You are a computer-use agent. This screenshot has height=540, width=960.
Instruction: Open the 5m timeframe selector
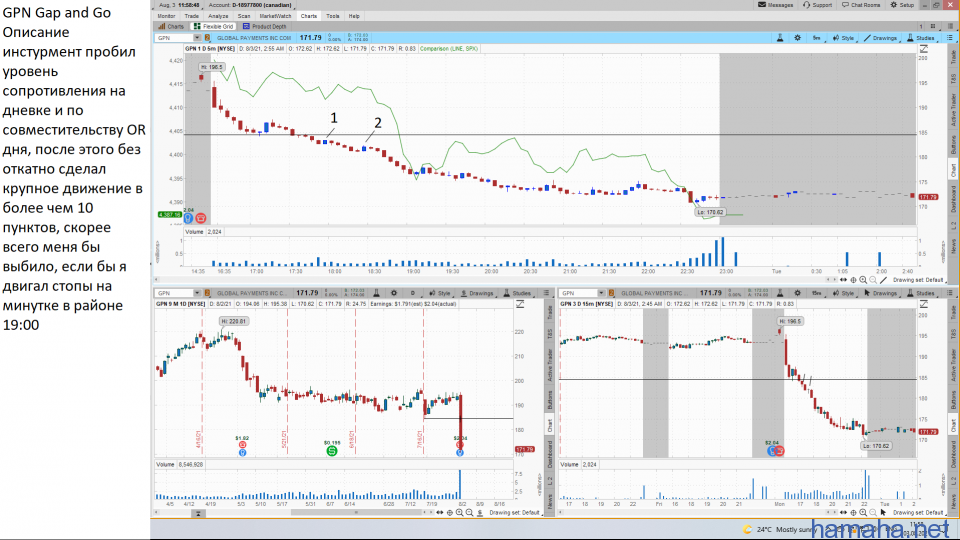(816, 38)
